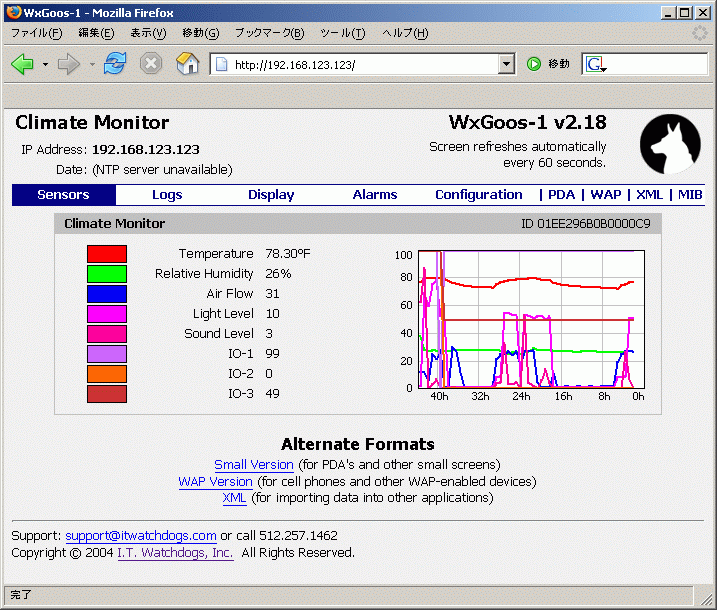Click the IP address 192.168.123.123 text
This screenshot has width=717, height=610.
point(146,150)
